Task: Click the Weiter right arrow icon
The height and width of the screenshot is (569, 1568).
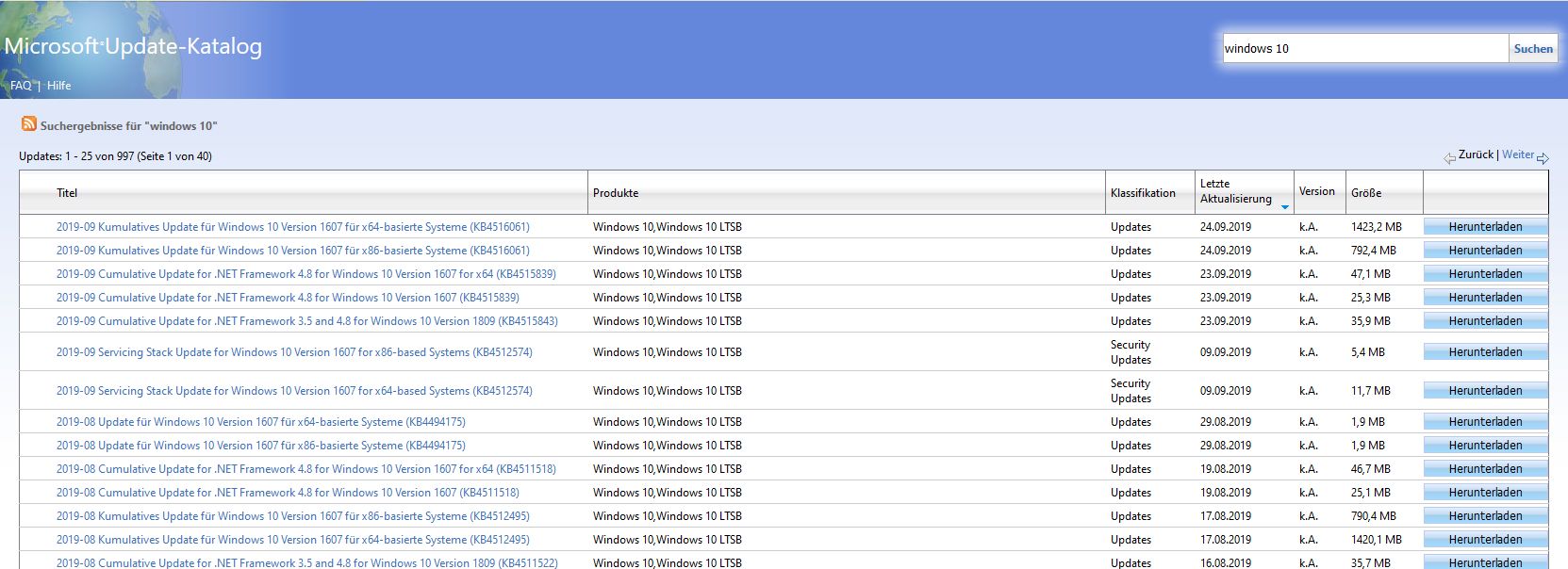Action: coord(1543,158)
